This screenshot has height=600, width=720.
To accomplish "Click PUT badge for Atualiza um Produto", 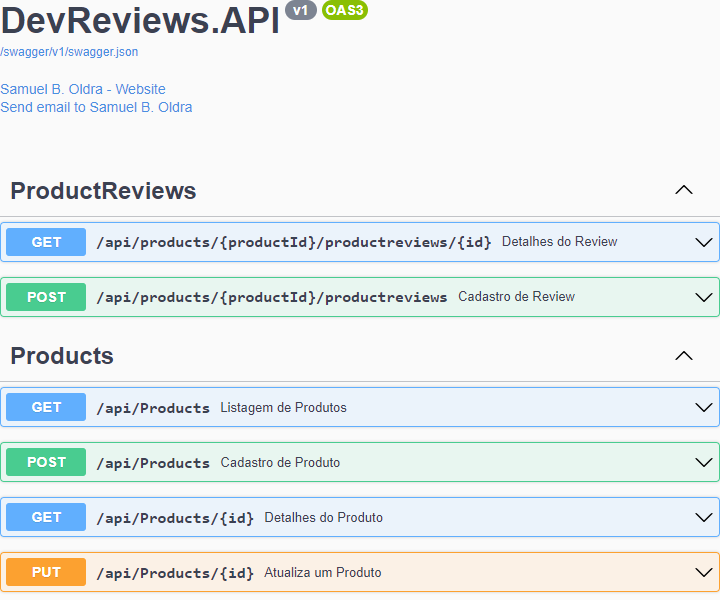I will (46, 572).
